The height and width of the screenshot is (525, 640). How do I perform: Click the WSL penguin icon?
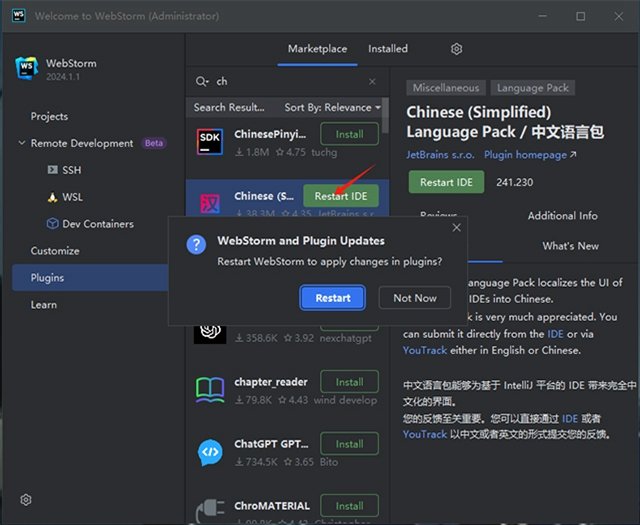[52, 197]
